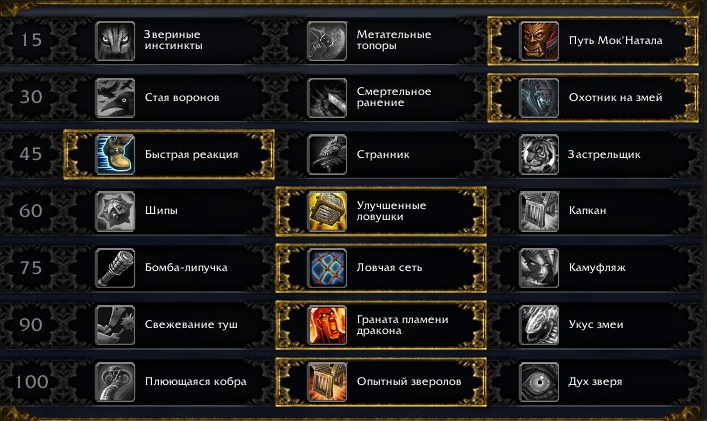Choose the Камуфляж talent text
Viewport: 707px width, 421px height.
click(x=597, y=268)
